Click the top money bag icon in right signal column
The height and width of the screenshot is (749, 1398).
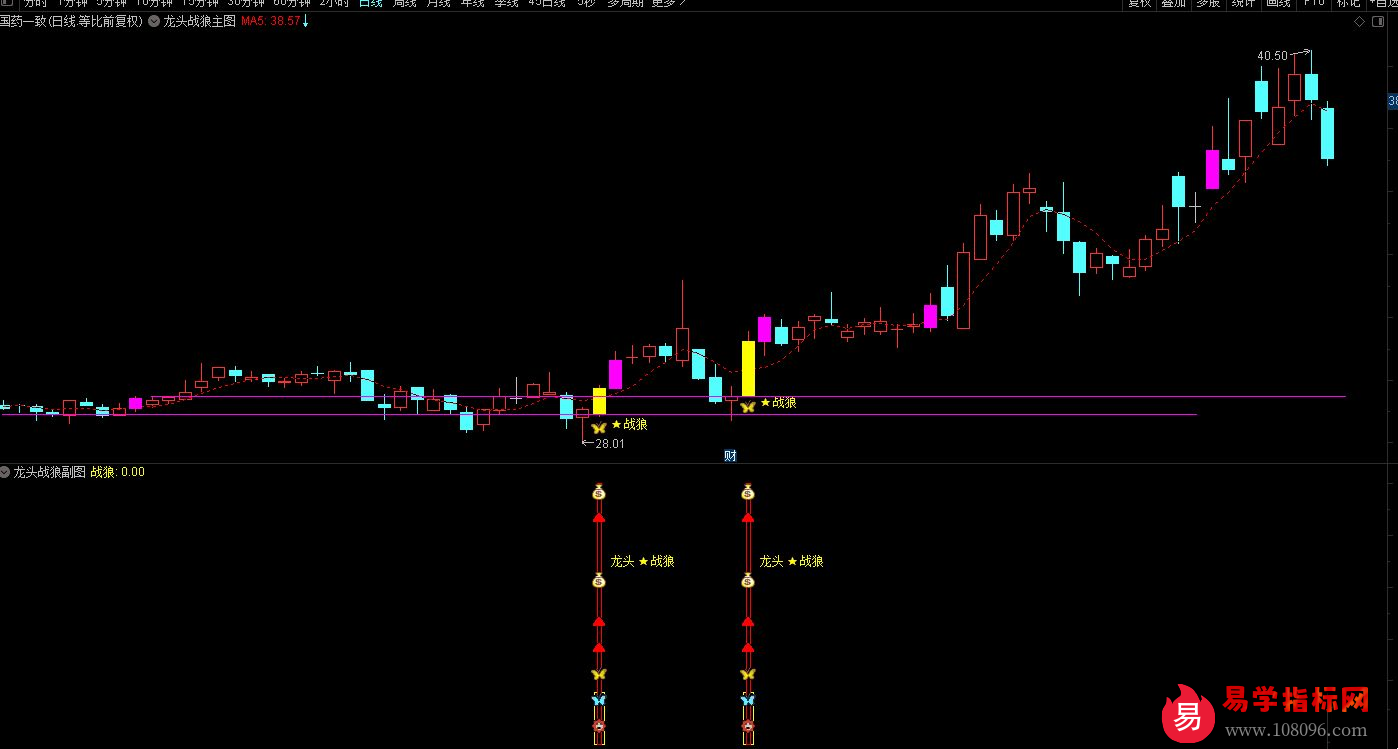pyautogui.click(x=747, y=491)
